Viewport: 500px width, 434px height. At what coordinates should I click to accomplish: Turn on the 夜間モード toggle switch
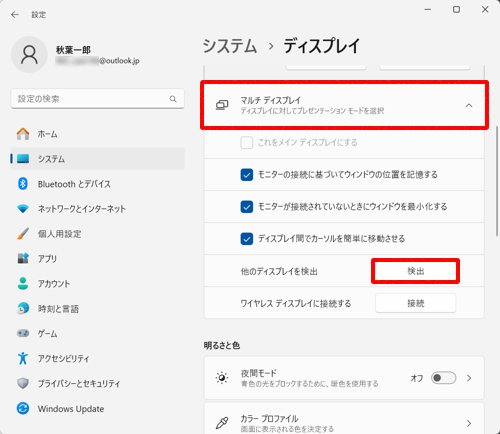click(443, 378)
